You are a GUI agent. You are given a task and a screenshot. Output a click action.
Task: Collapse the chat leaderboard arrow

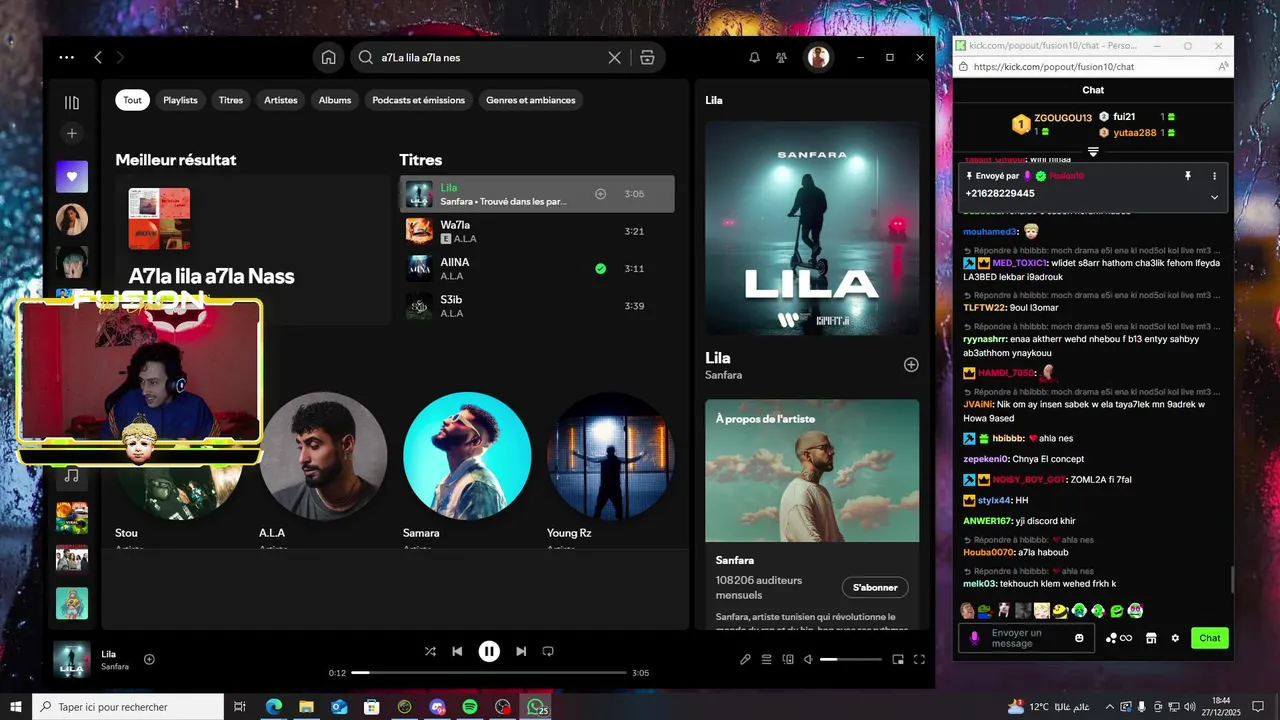pos(1093,152)
